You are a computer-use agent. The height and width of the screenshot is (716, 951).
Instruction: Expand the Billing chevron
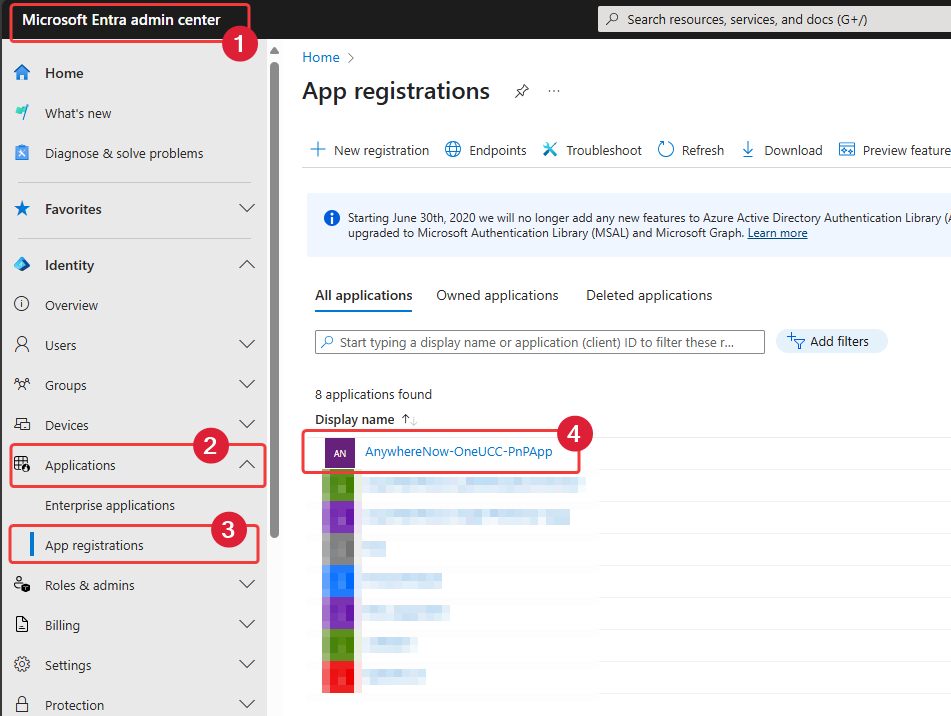[x=247, y=624]
